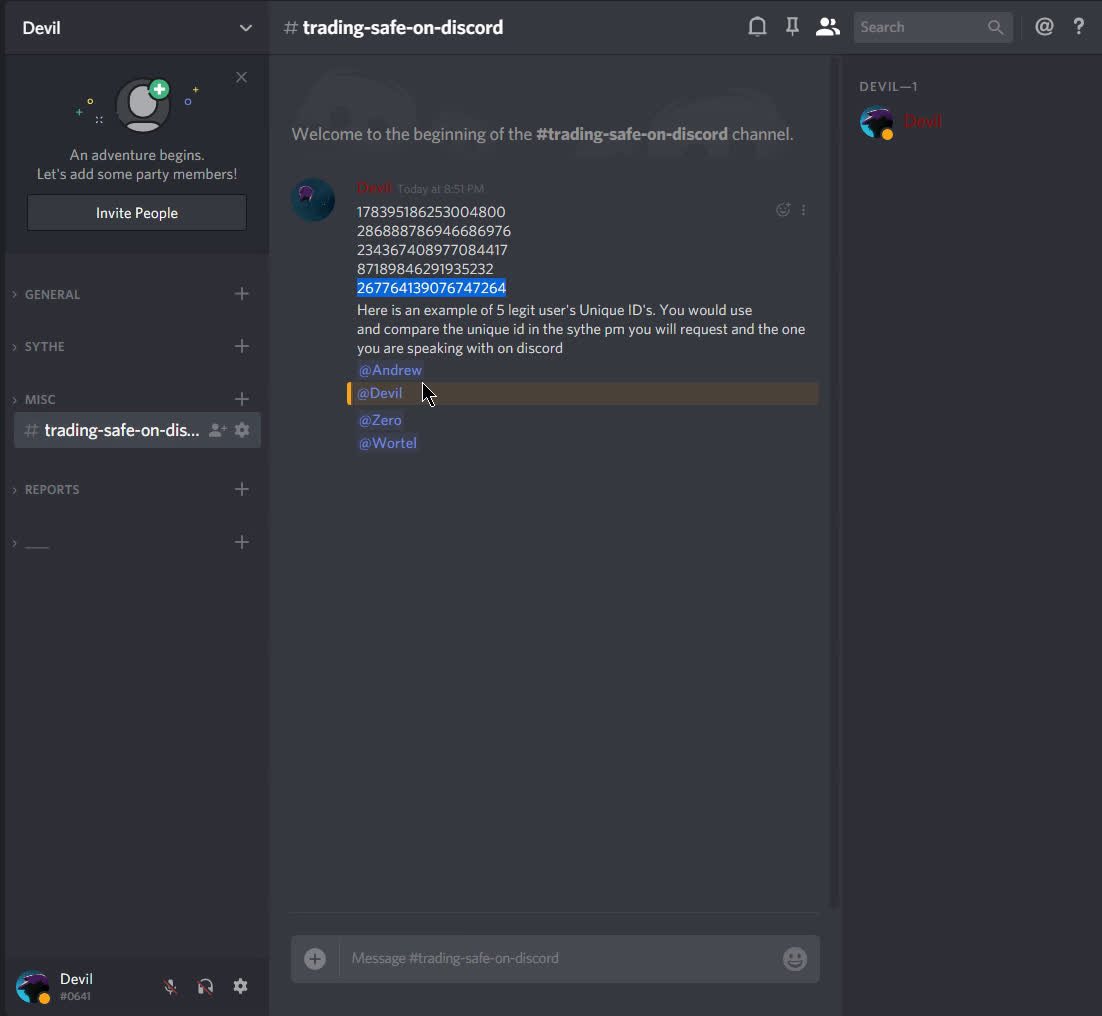
Task: Create invite for trading-safe-on-discord channel
Action: [218, 430]
